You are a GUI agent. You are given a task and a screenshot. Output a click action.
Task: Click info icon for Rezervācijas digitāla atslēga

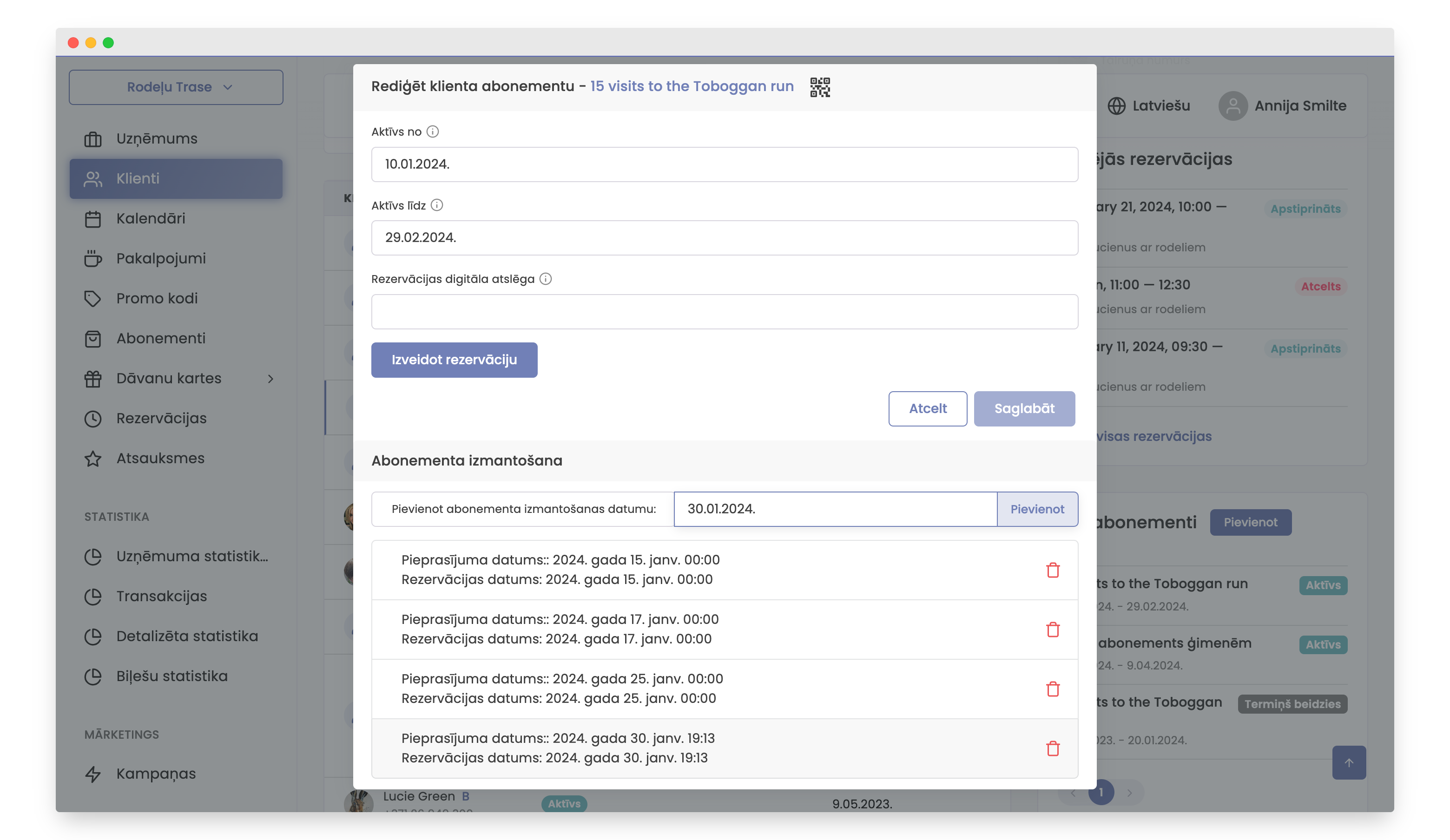[x=546, y=279]
